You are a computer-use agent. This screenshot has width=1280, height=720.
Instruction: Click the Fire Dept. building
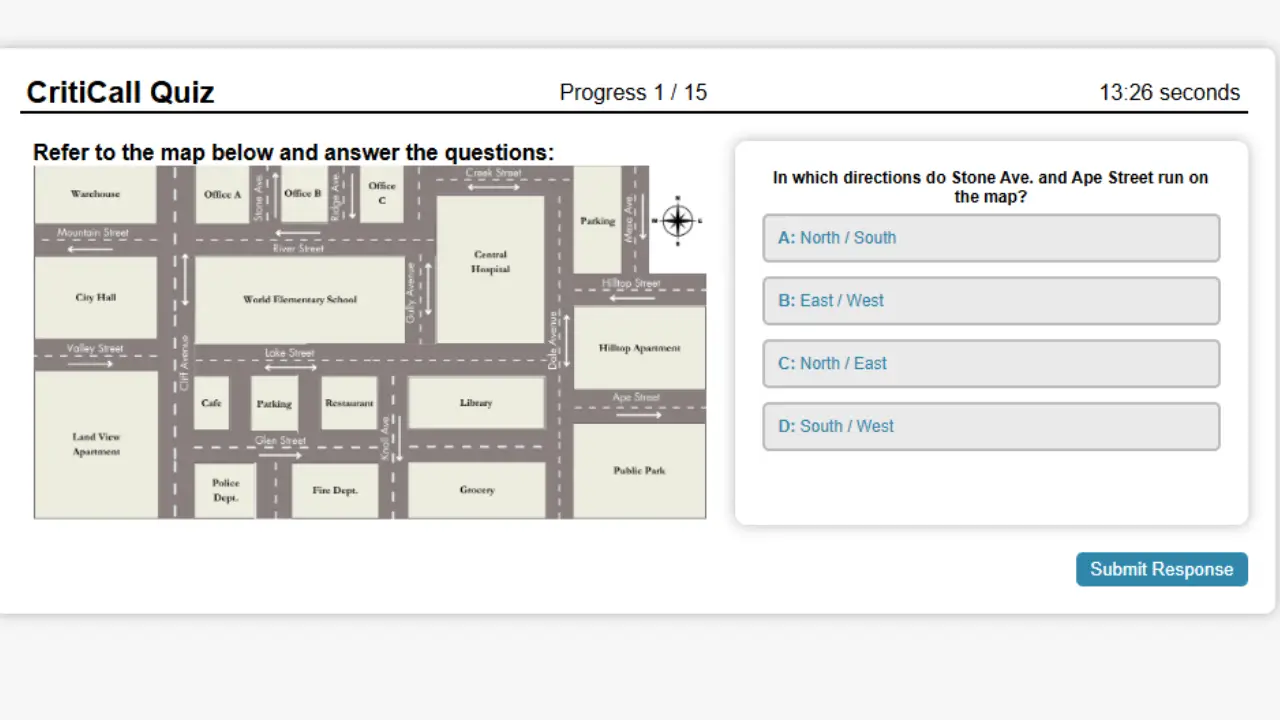(x=335, y=490)
